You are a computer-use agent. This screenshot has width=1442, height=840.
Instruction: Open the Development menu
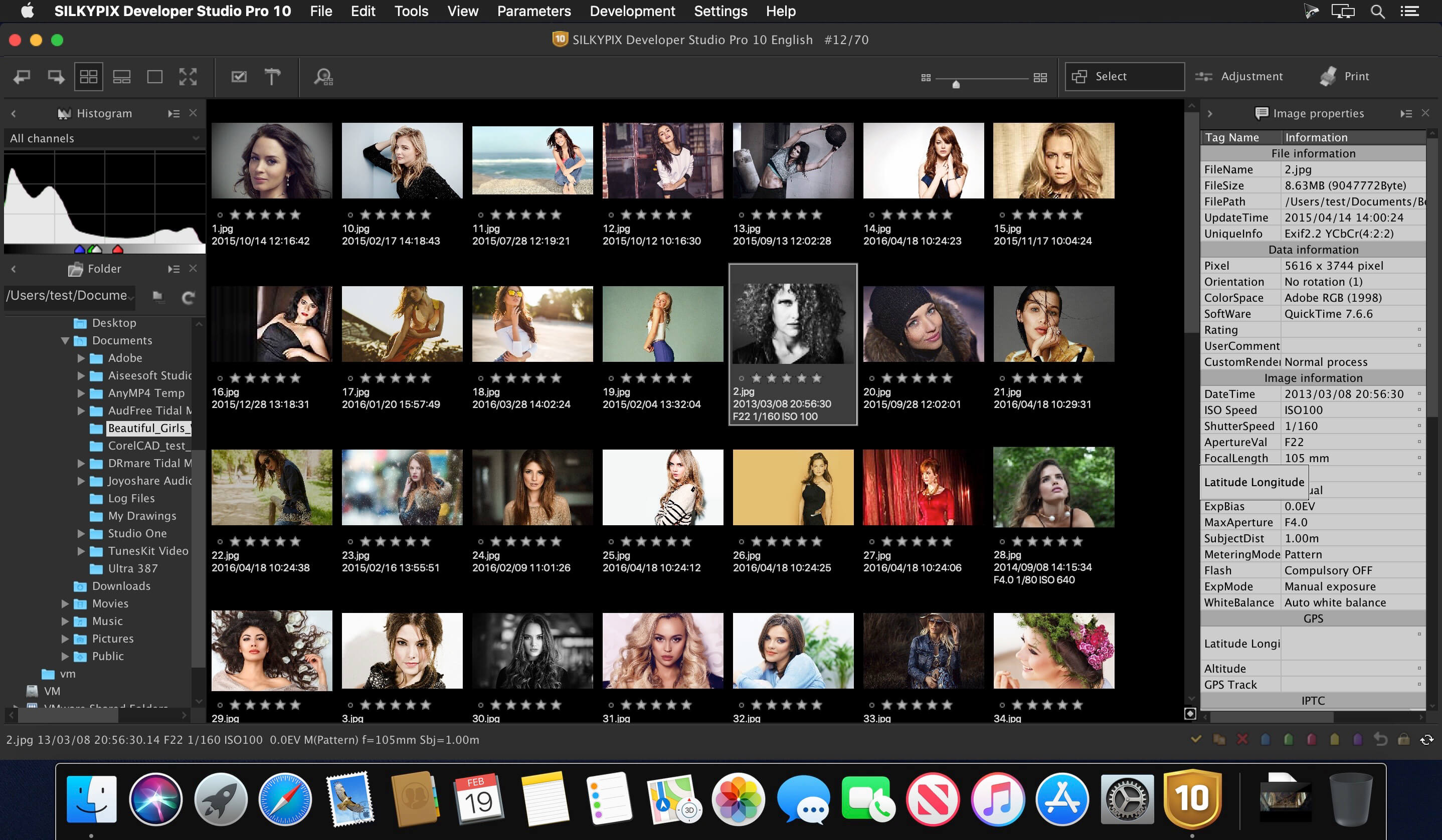[634, 11]
